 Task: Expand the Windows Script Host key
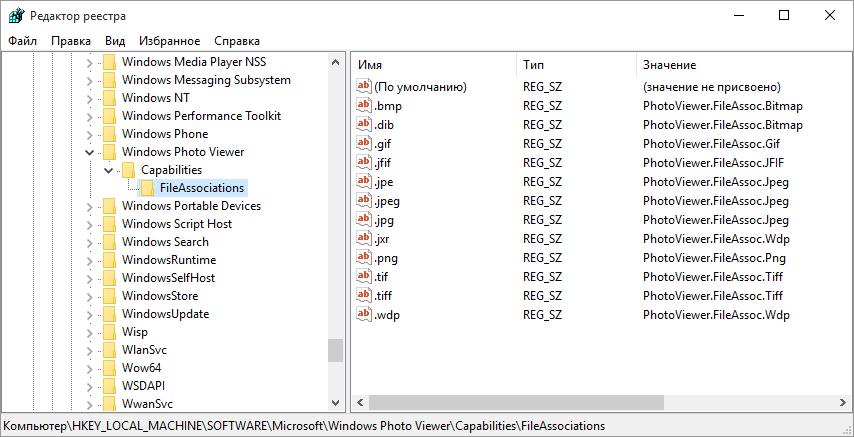90,224
